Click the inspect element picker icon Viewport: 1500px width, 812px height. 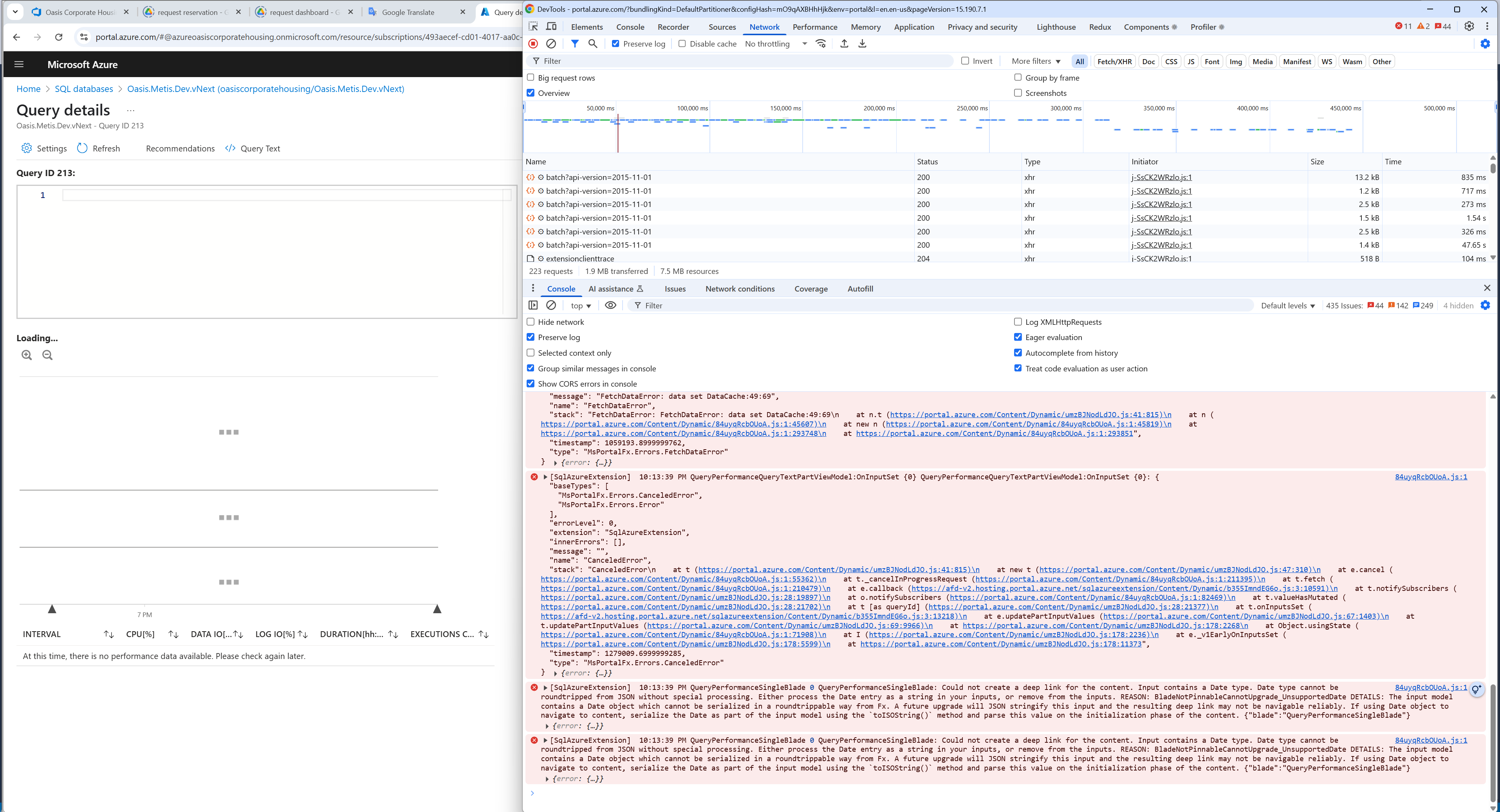(x=533, y=27)
